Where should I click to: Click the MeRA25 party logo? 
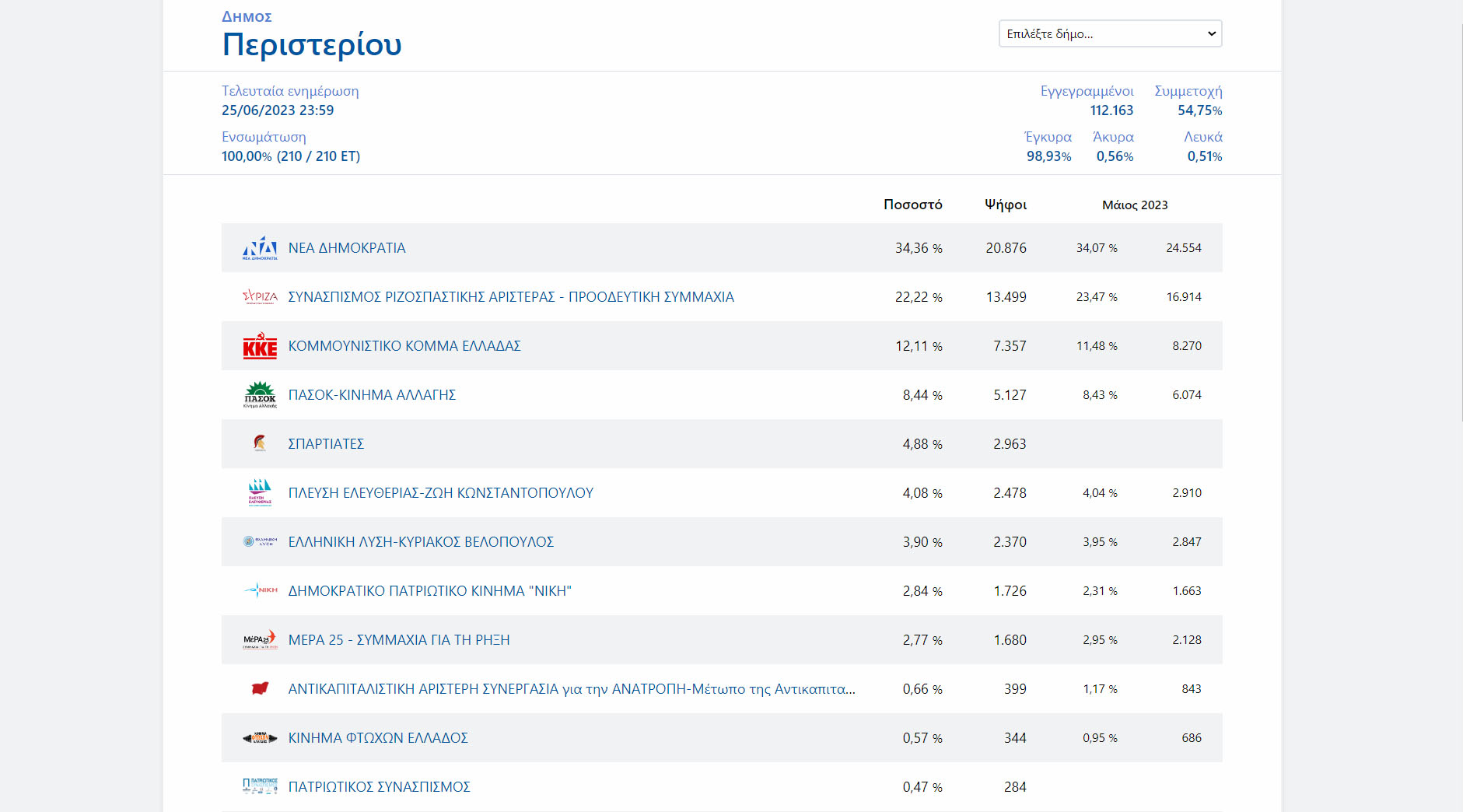click(x=260, y=639)
